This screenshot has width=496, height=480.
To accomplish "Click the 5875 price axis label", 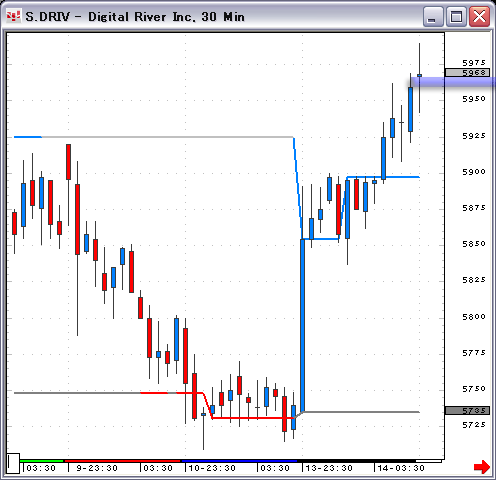I will pos(474,208).
